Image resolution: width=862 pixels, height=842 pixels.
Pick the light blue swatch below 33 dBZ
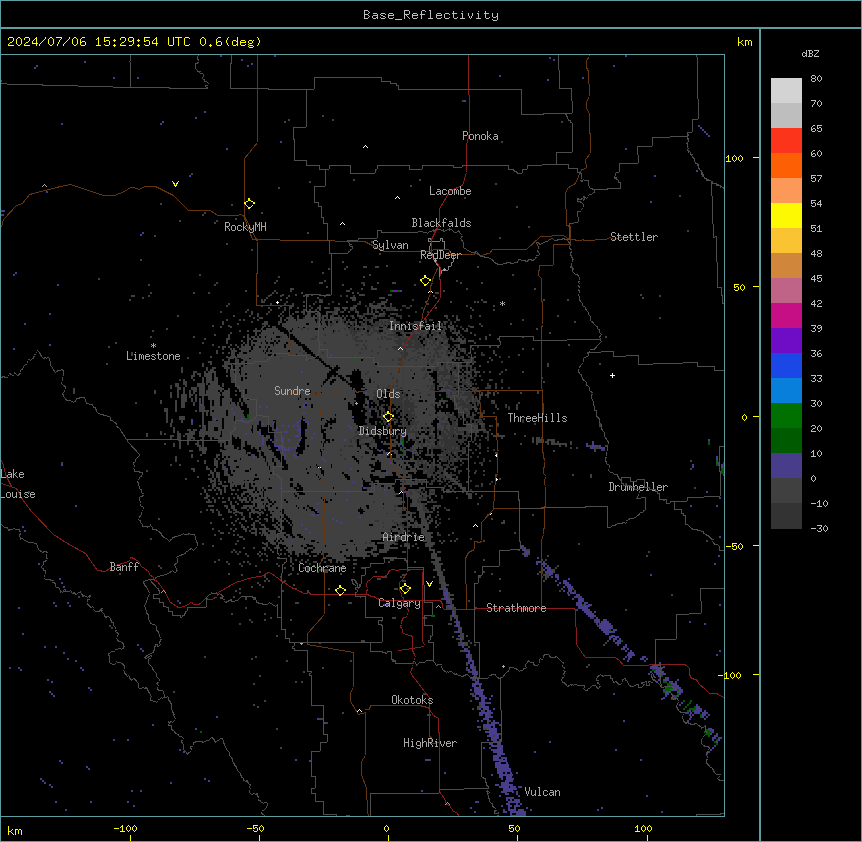(x=786, y=390)
